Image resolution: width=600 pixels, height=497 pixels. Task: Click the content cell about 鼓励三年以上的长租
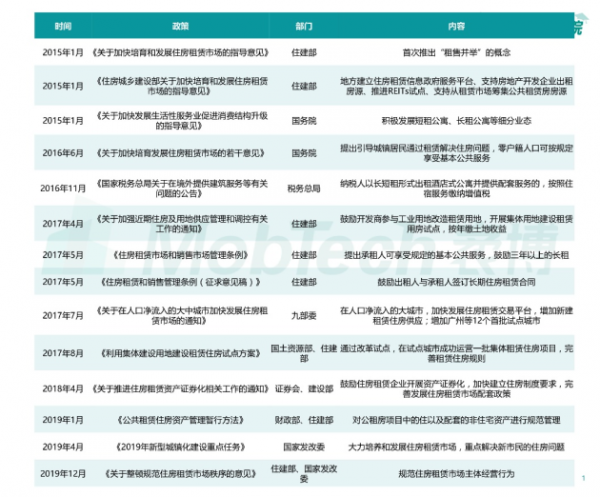(x=456, y=255)
